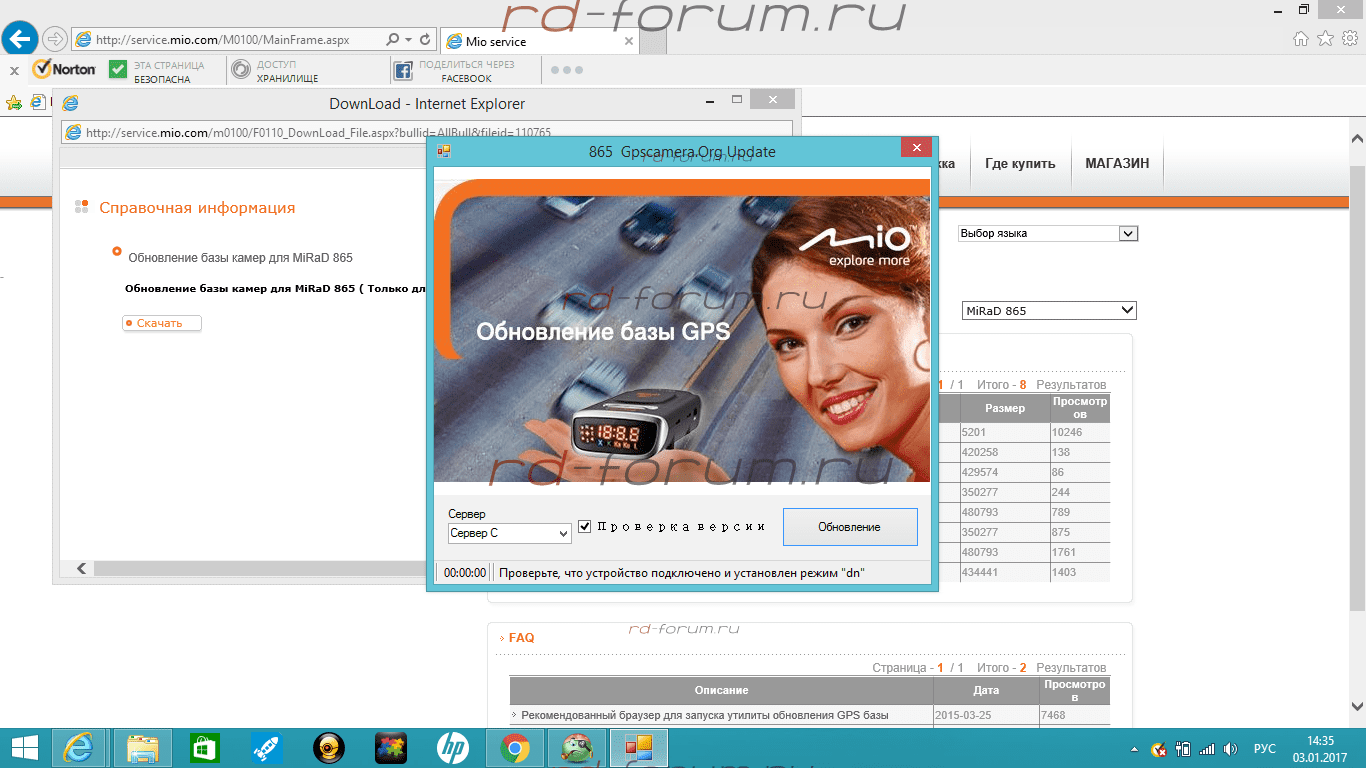Screen dimensions: 1366x768
Task: Click the refresh icon in address bar
Action: coord(425,40)
